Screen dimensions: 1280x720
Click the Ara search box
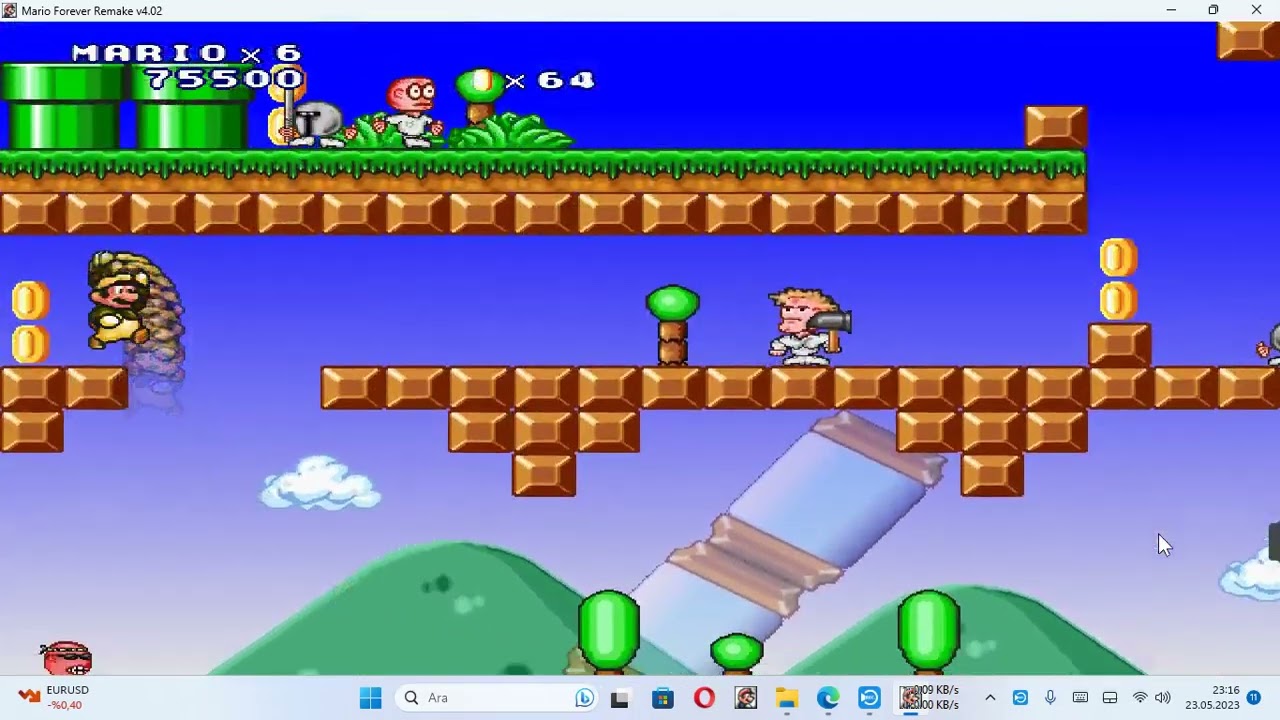[498, 698]
